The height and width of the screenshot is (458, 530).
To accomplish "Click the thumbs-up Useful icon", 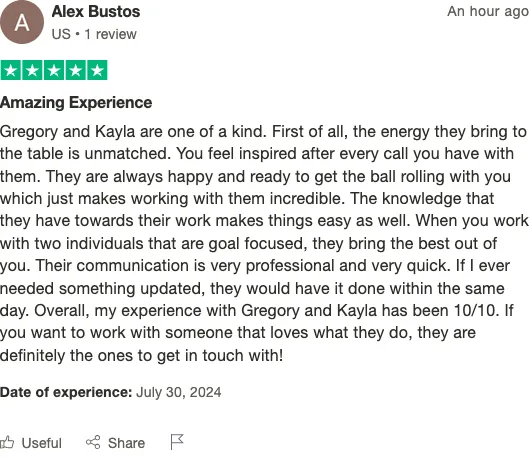I will (x=7, y=442).
